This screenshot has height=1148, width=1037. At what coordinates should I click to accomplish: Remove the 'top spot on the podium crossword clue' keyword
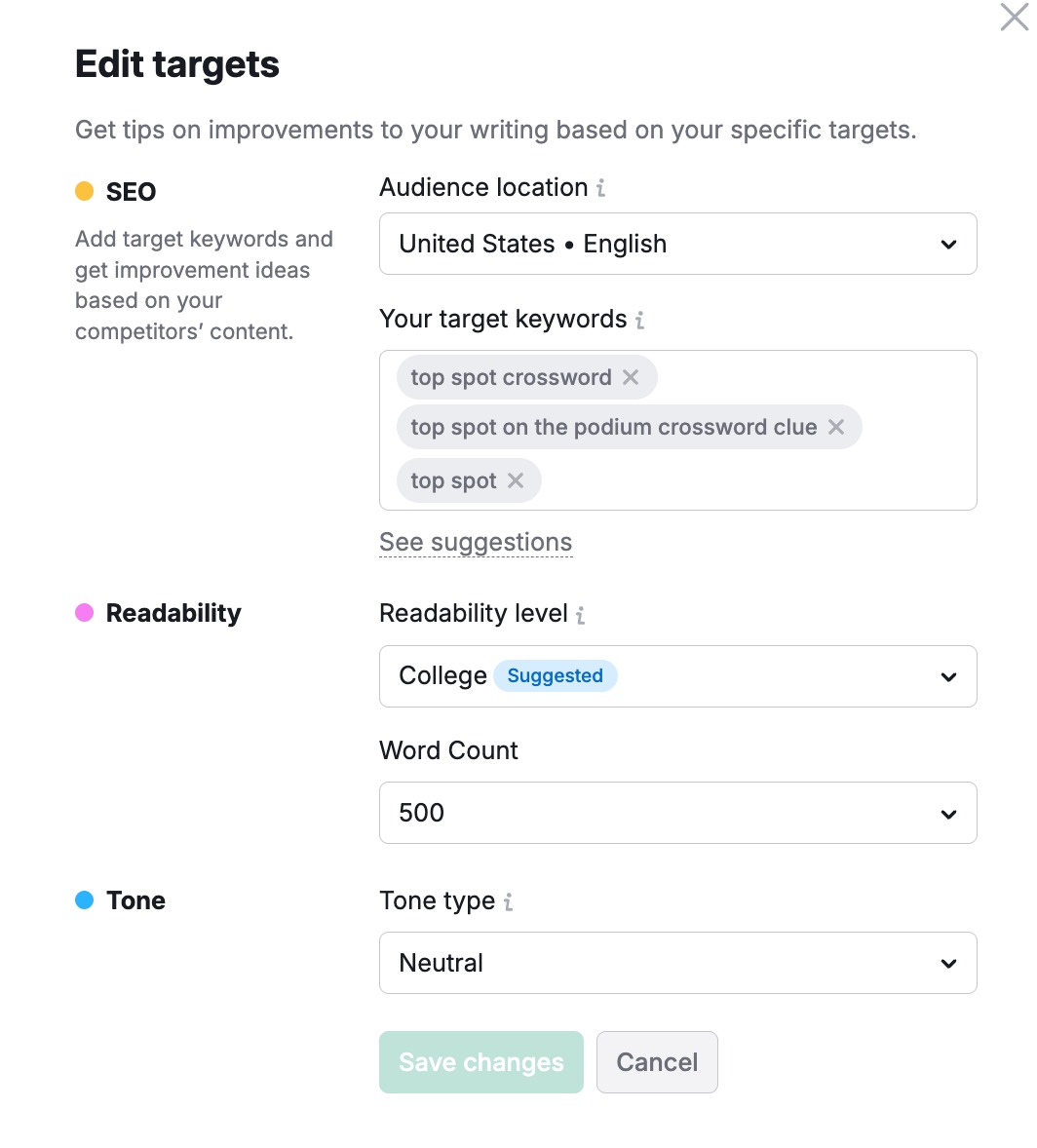(x=836, y=427)
